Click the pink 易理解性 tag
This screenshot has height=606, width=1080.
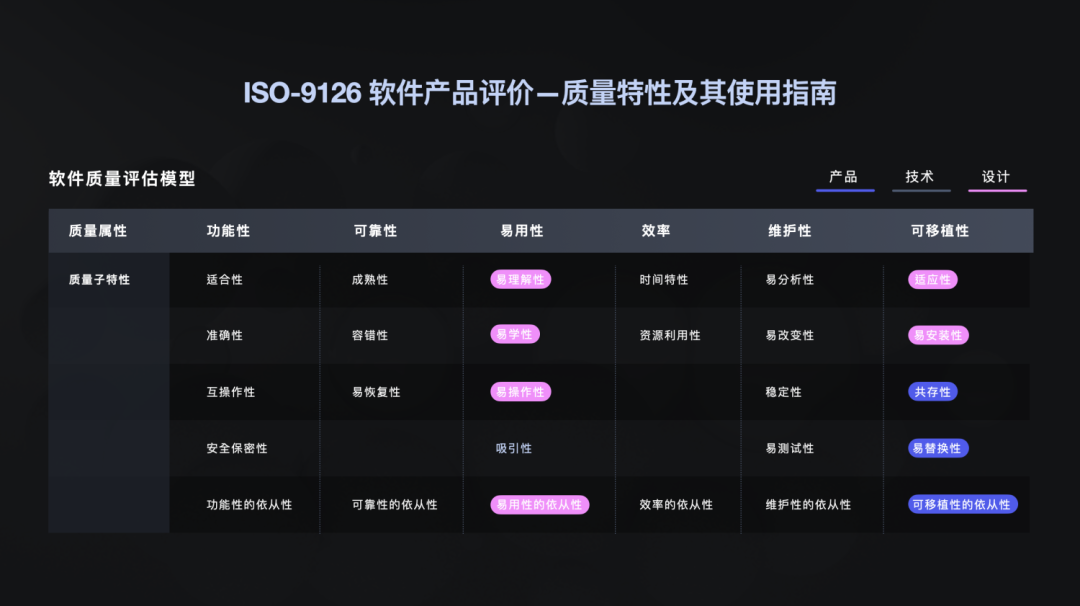coord(521,280)
